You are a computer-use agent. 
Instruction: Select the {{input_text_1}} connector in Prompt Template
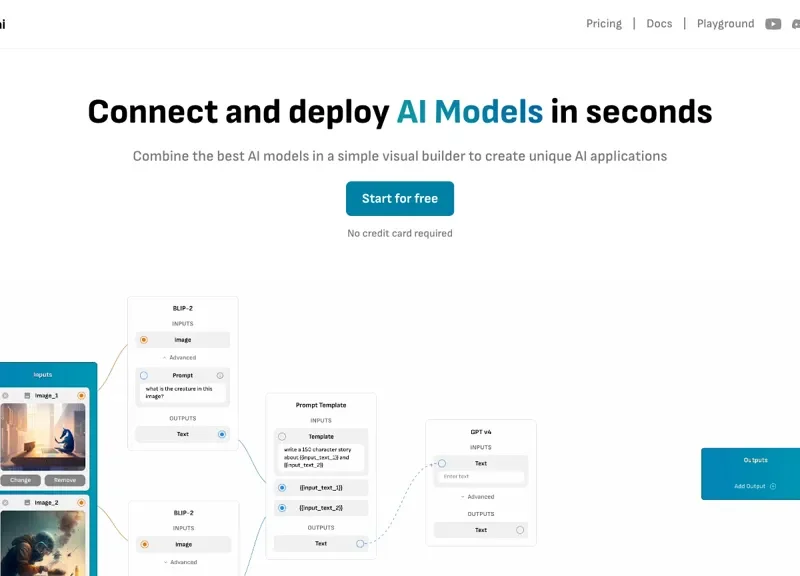coord(282,488)
